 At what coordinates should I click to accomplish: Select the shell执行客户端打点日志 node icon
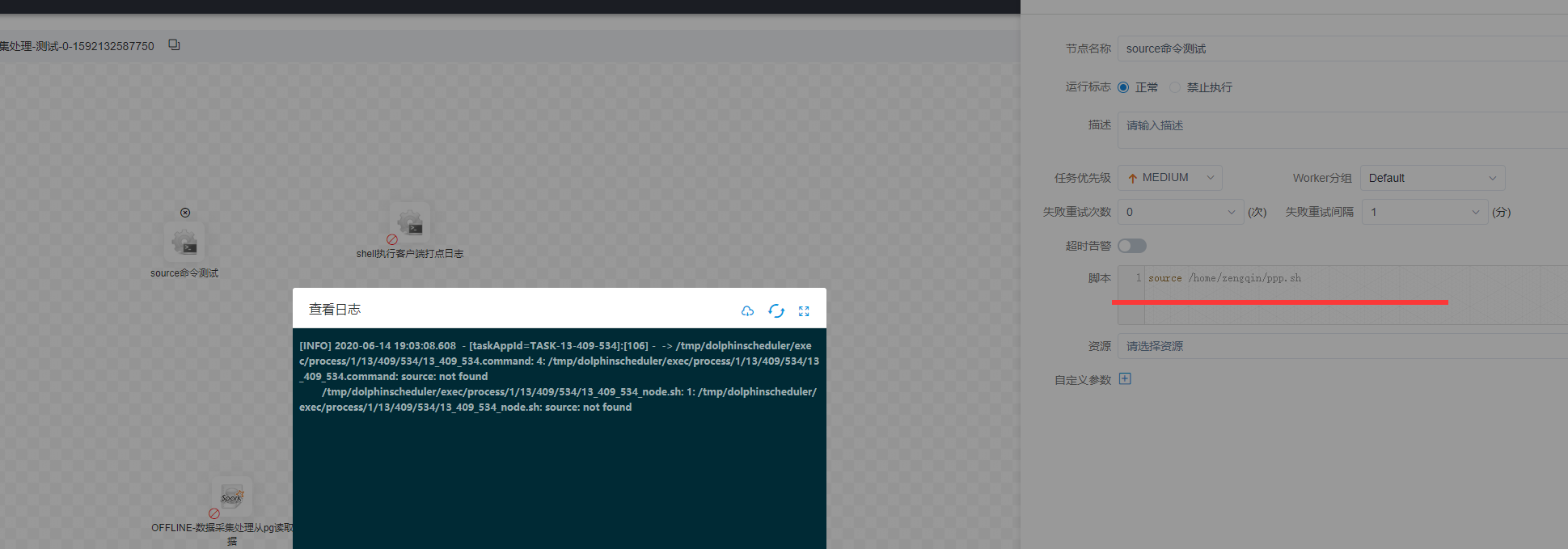pyautogui.click(x=410, y=222)
